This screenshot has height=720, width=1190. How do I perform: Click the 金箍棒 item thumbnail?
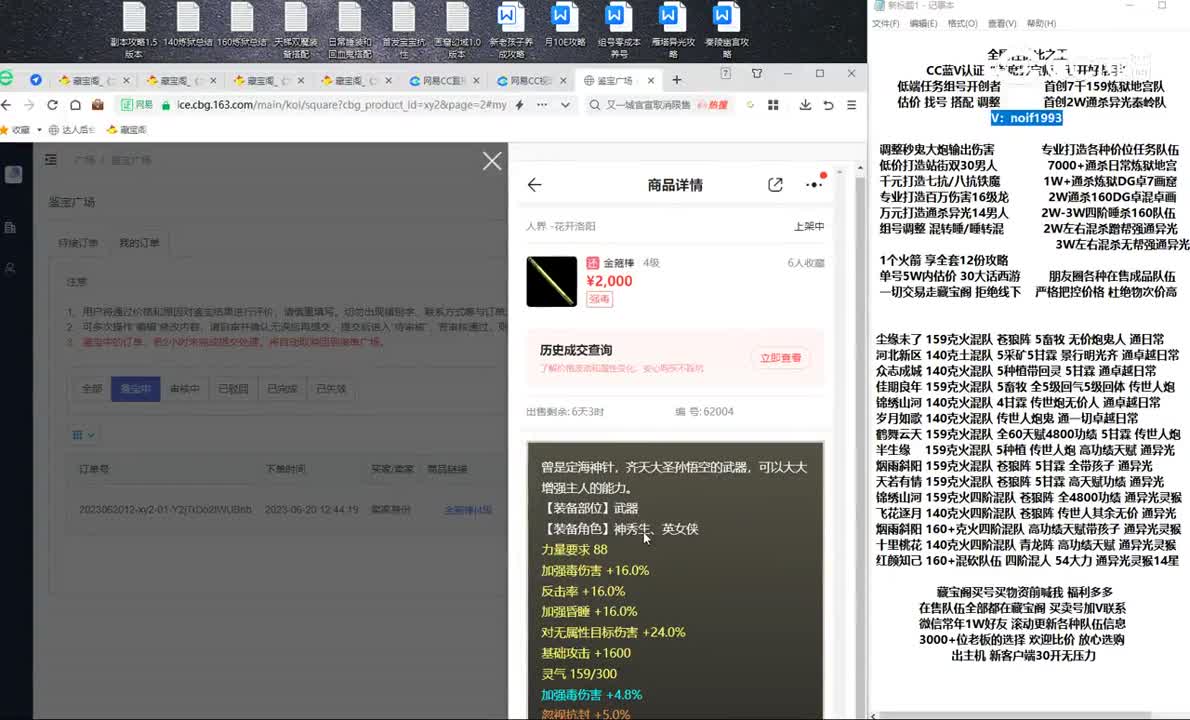pyautogui.click(x=552, y=281)
